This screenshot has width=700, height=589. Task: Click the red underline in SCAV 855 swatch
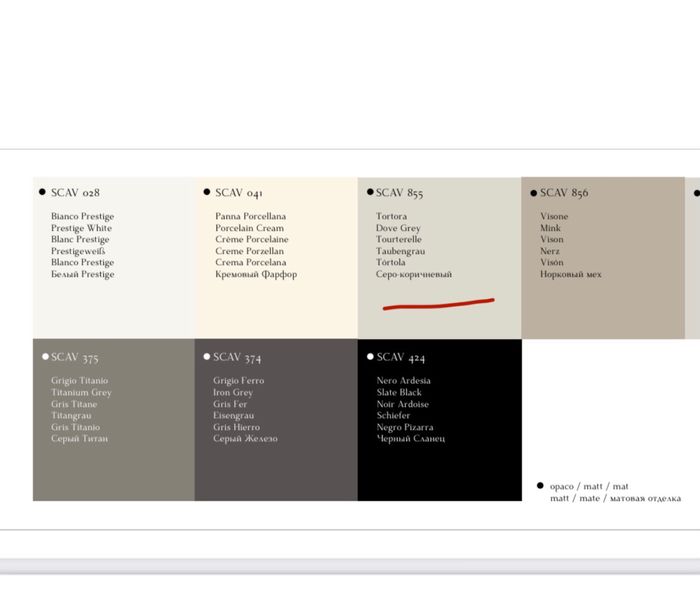click(x=438, y=303)
